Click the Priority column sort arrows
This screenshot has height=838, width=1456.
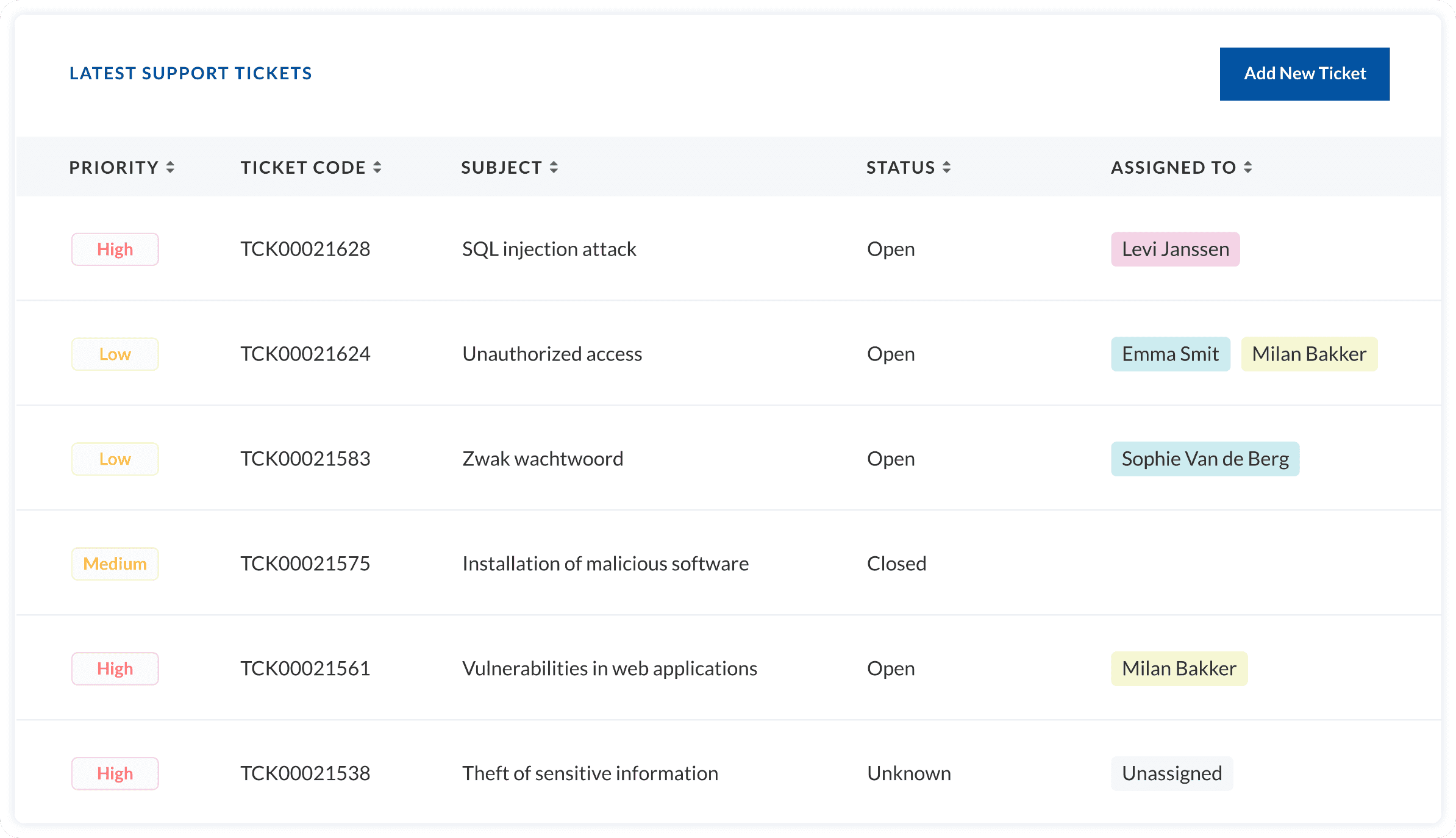[x=170, y=168]
